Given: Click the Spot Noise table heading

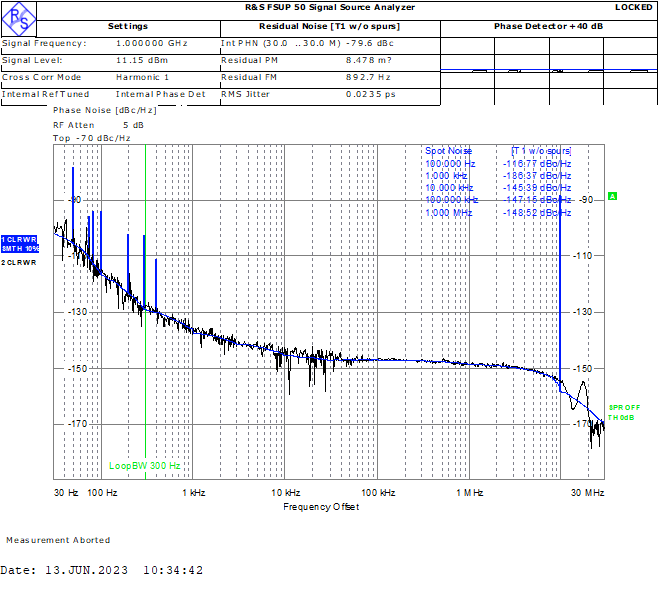Looking at the screenshot, I should [x=448, y=151].
